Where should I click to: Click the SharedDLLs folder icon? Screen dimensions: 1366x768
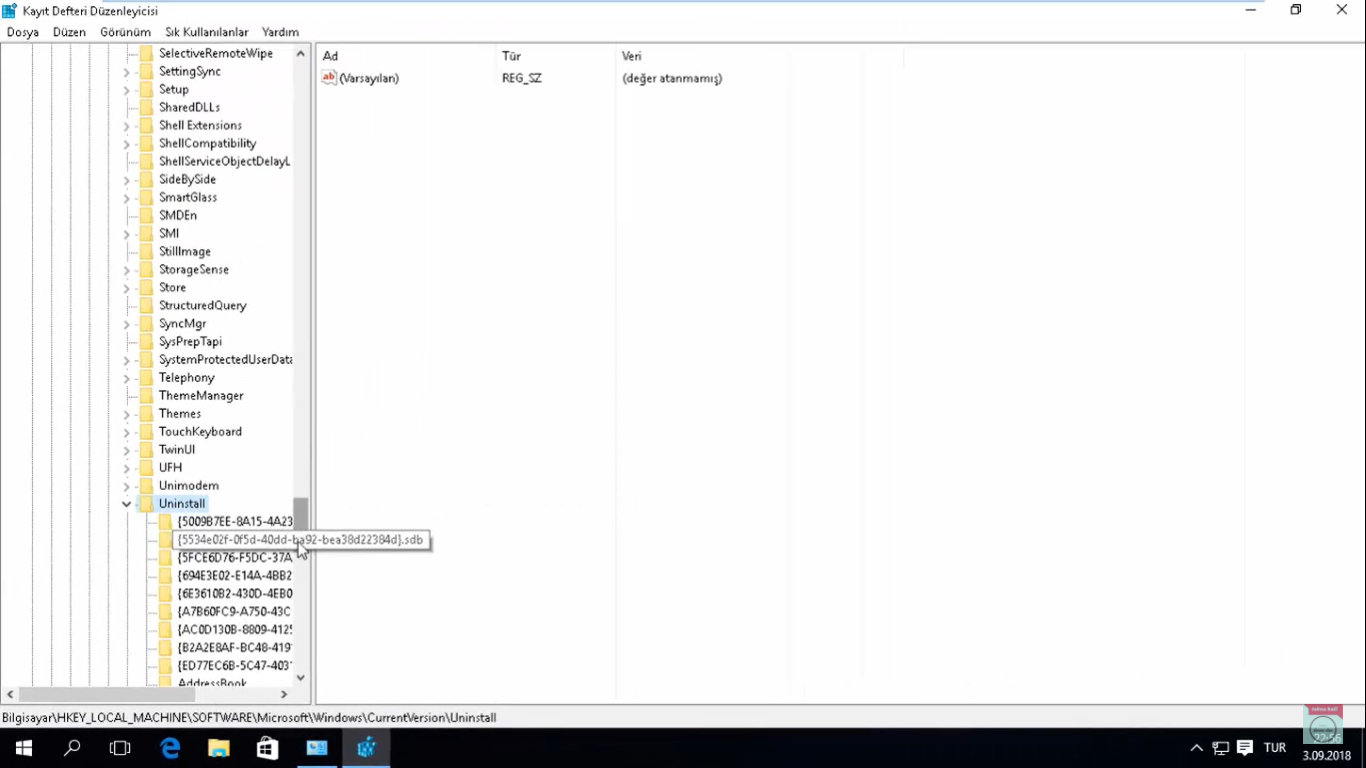click(146, 107)
